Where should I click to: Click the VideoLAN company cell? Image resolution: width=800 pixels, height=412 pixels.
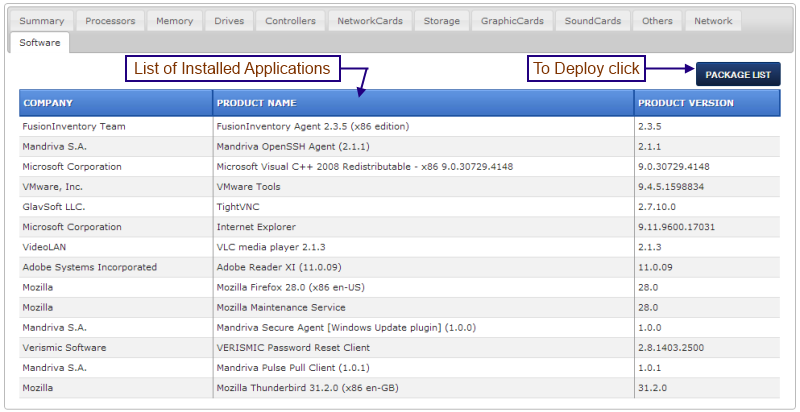[116, 247]
